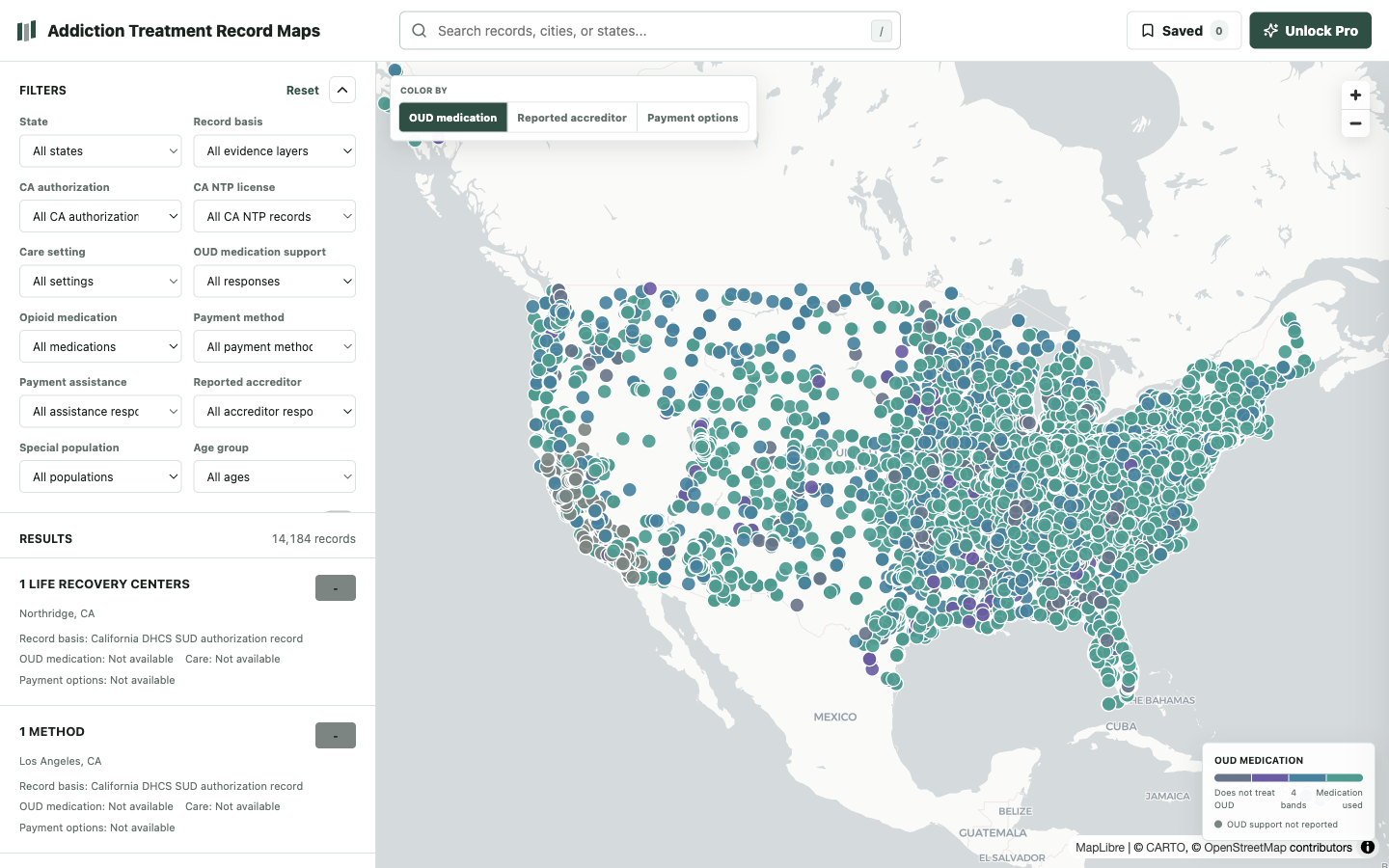The height and width of the screenshot is (868, 1389).
Task: Open the Special population dropdown
Action: coord(100,477)
